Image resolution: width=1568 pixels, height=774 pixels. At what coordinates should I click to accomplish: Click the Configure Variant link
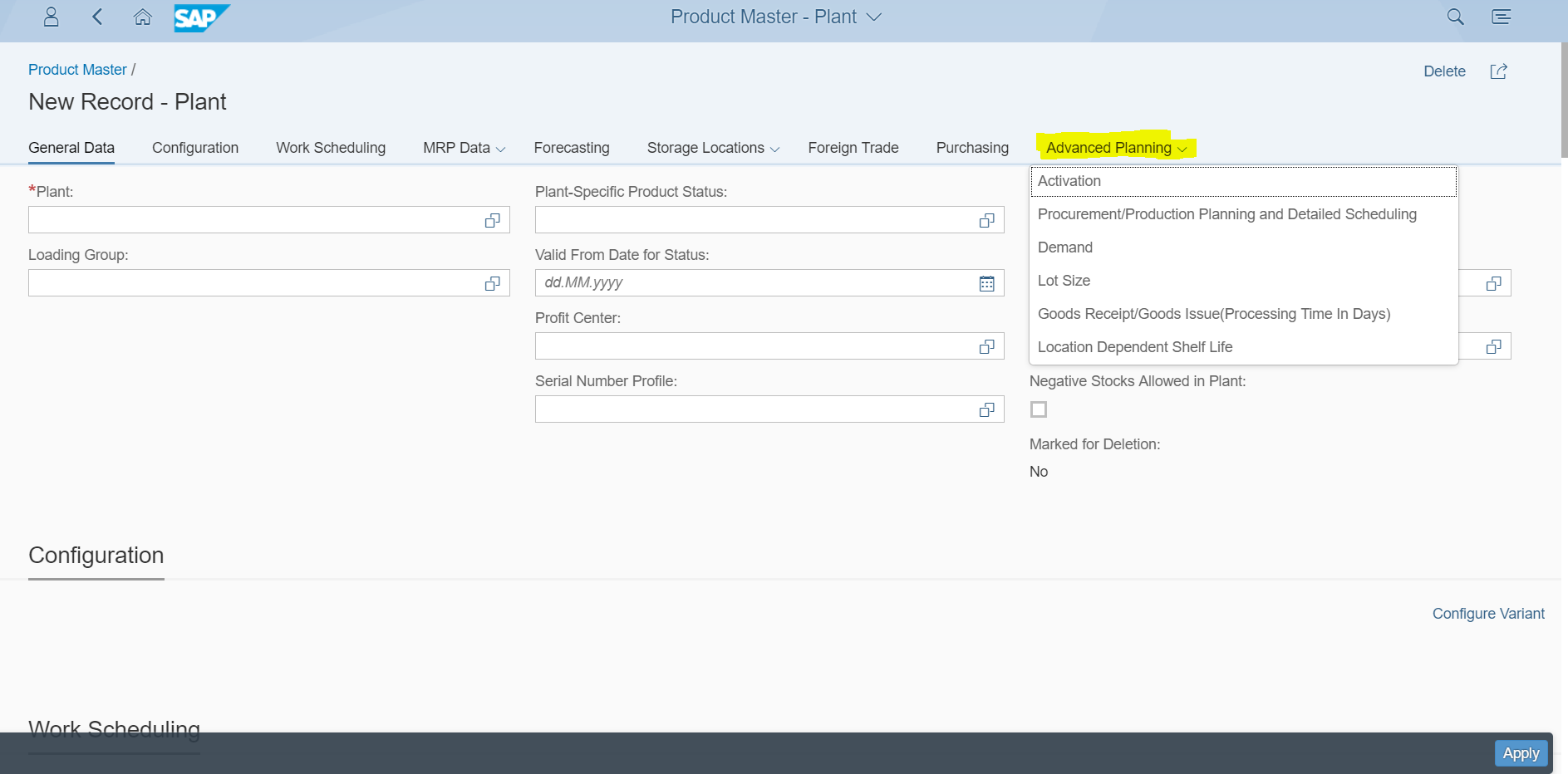pos(1487,614)
